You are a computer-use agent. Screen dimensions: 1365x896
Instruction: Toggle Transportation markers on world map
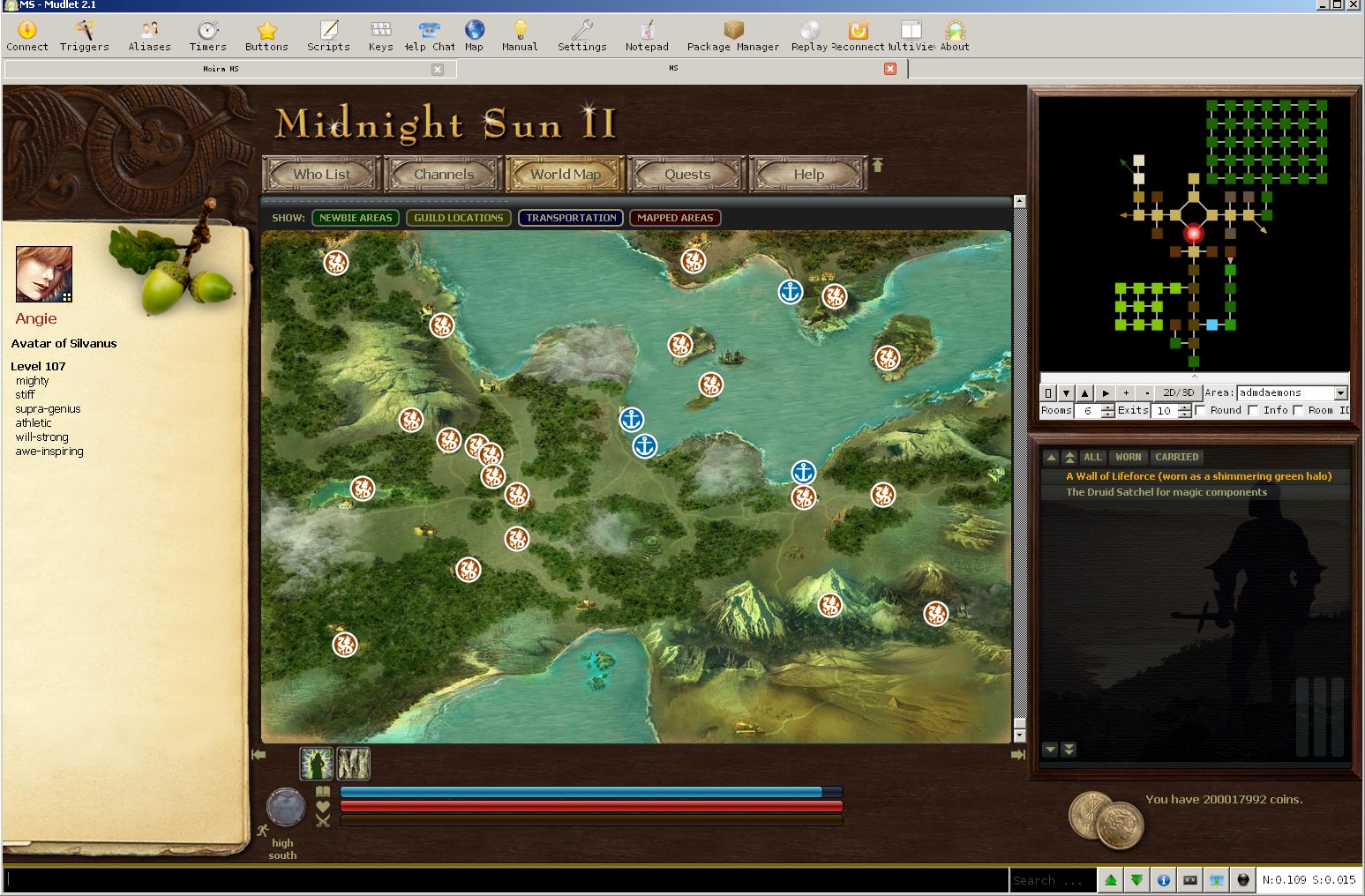point(571,218)
